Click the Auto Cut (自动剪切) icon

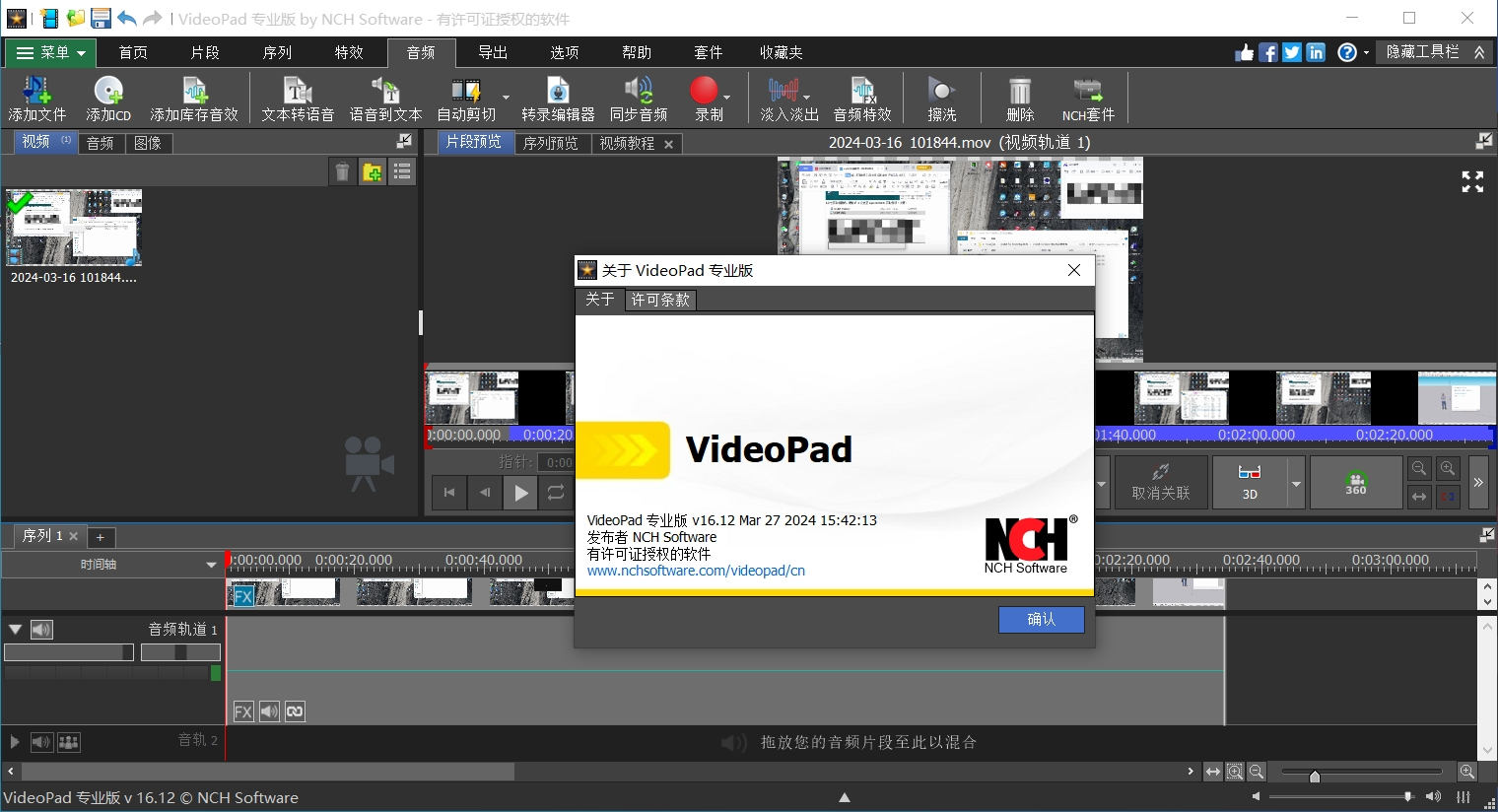[466, 99]
